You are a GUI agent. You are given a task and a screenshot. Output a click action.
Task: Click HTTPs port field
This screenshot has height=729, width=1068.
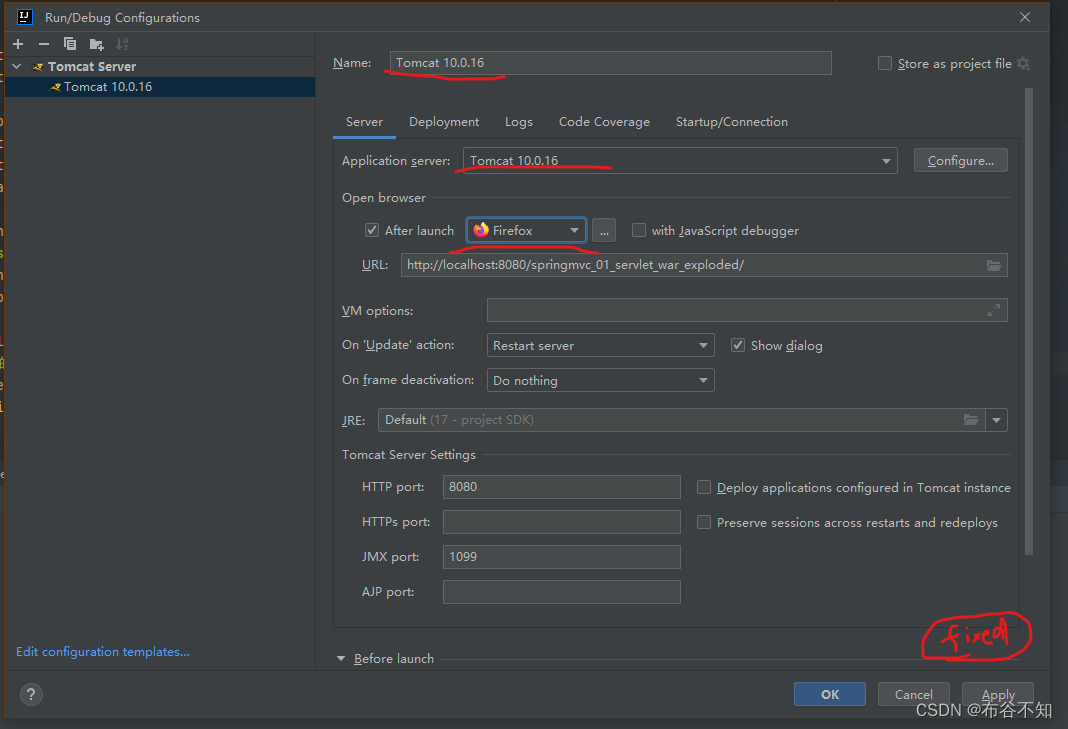click(x=561, y=522)
